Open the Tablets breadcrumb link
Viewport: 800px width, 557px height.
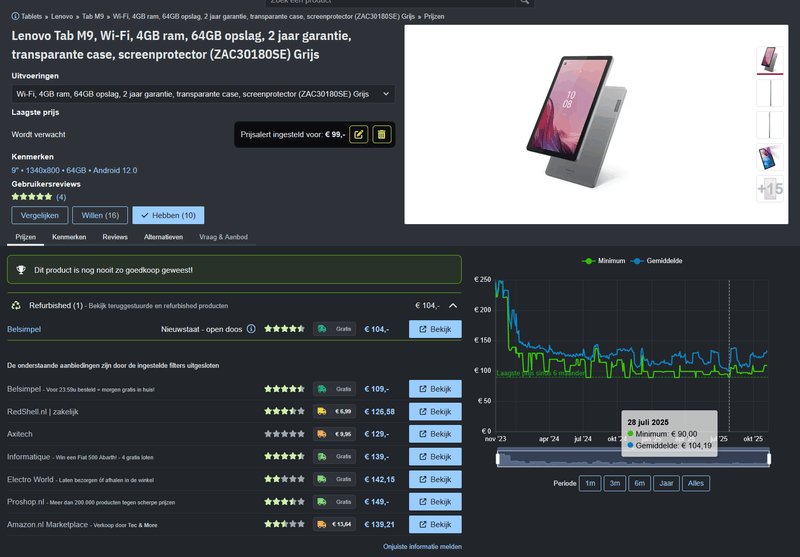click(32, 16)
